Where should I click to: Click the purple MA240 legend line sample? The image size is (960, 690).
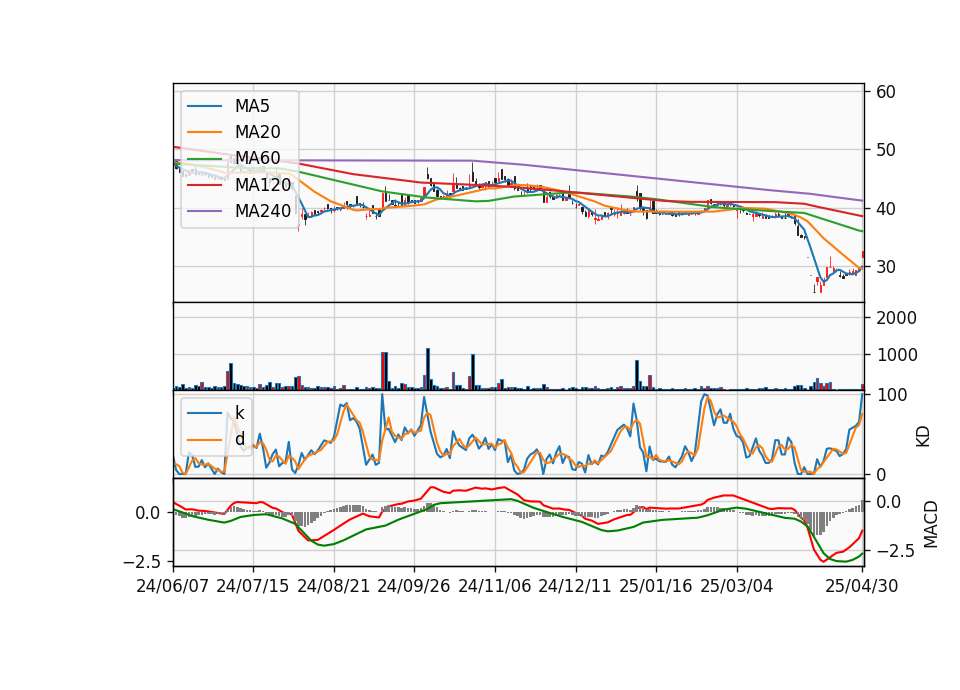(204, 211)
